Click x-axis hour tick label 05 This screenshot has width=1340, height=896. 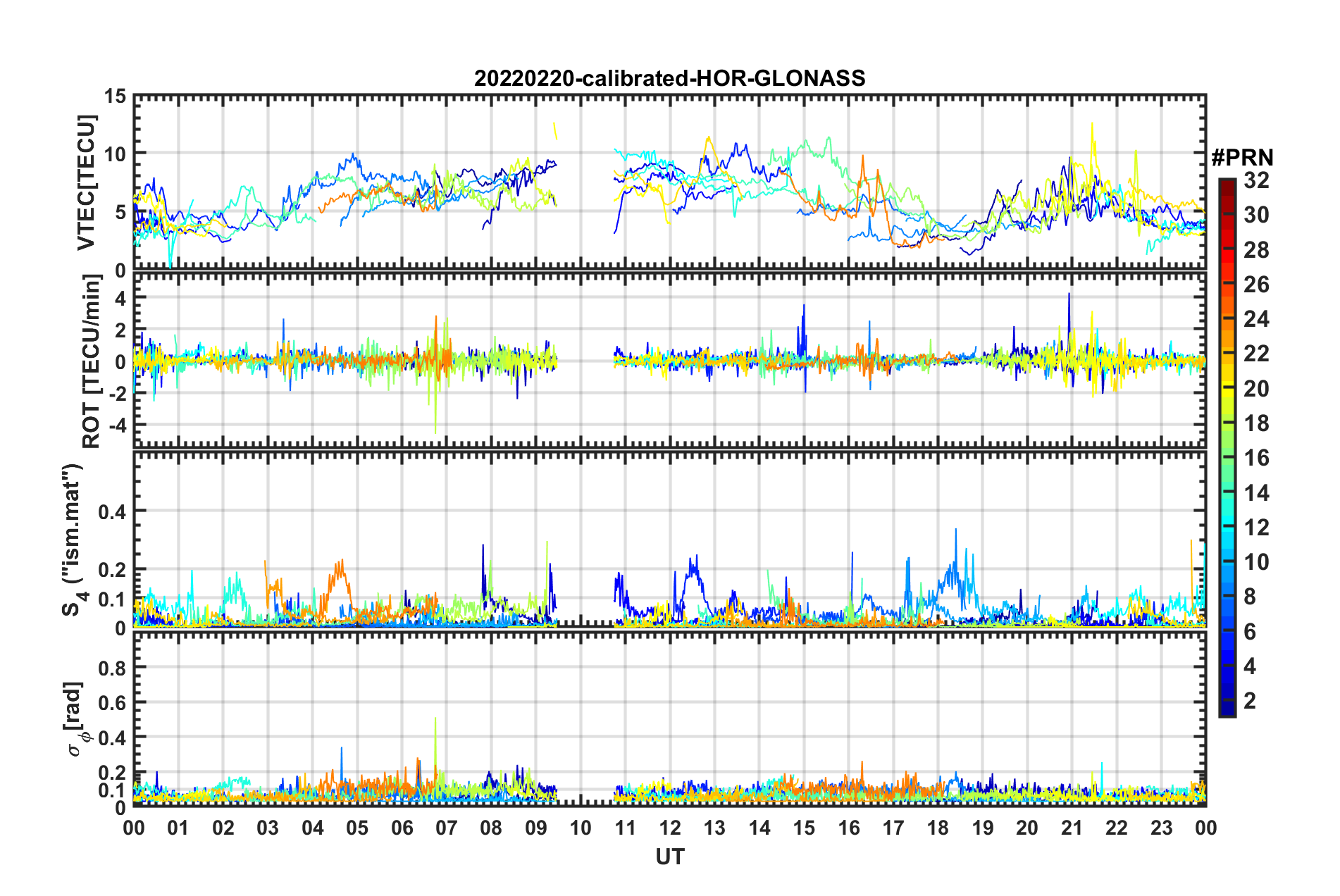coord(357,828)
